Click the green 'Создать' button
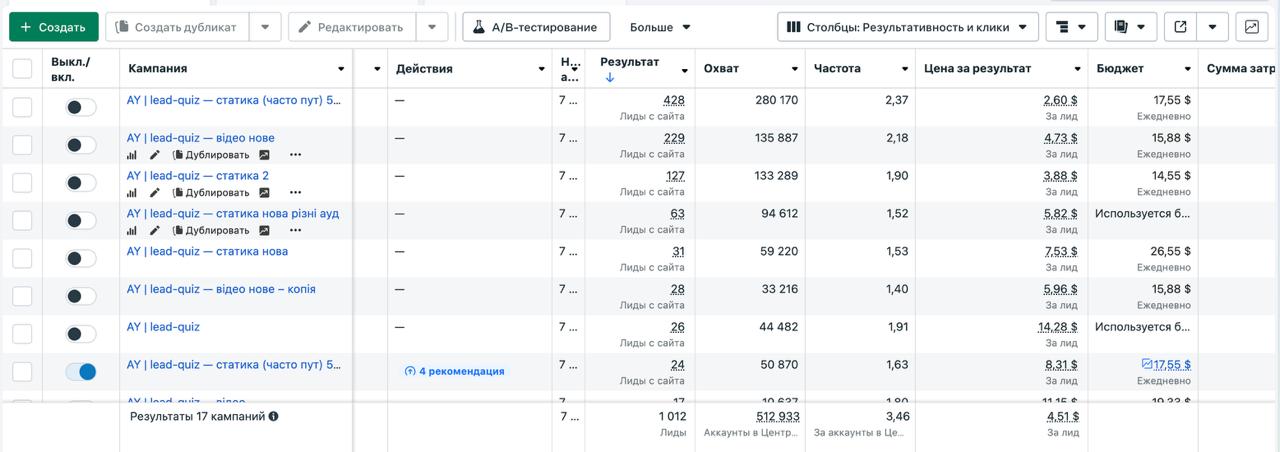The height and width of the screenshot is (452, 1280). [54, 27]
